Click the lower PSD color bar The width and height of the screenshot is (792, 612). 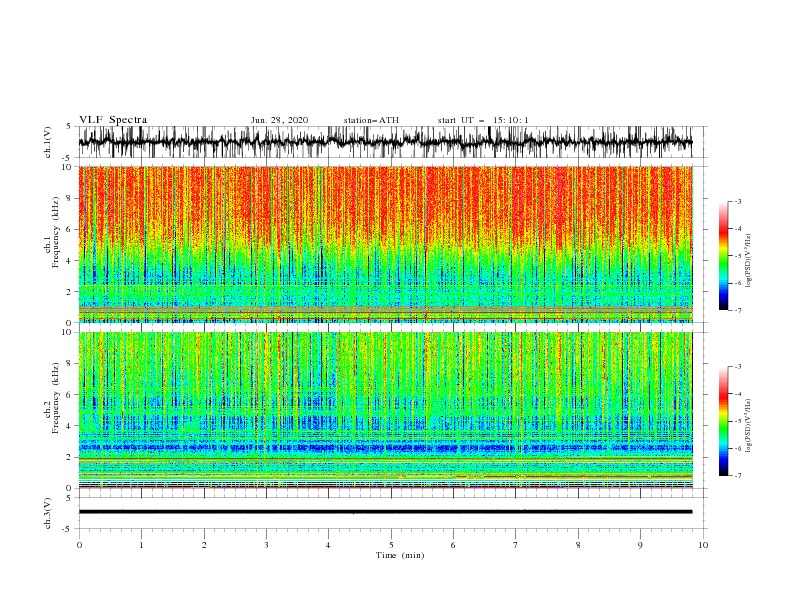coord(723,421)
